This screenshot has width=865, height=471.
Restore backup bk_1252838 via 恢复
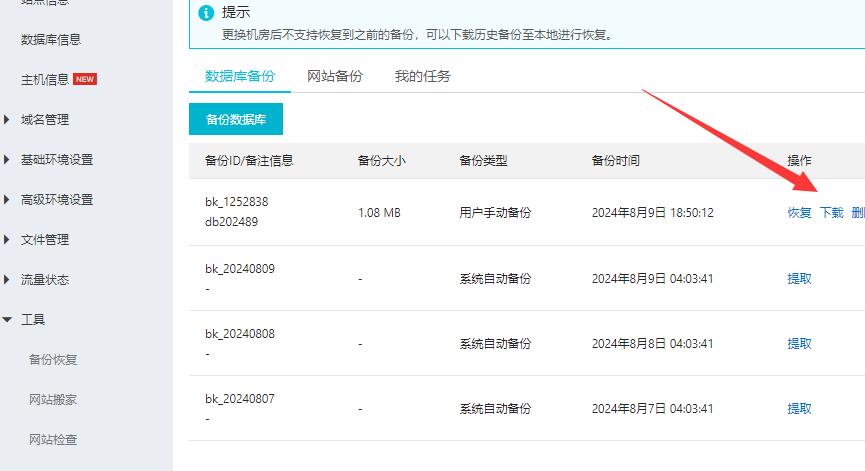[799, 213]
